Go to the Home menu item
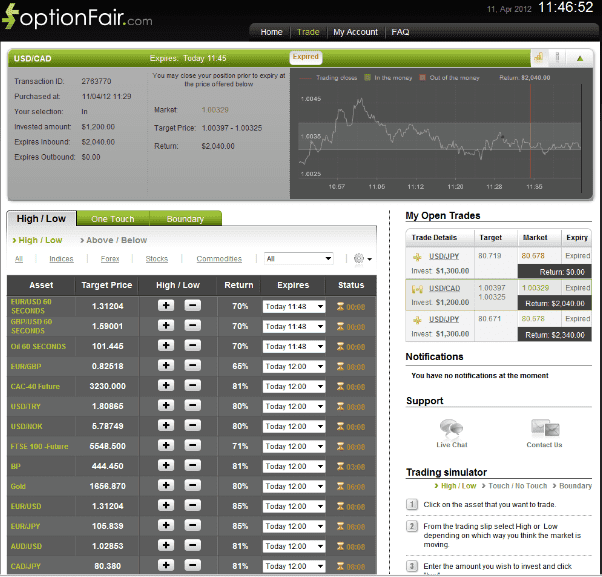Image resolution: width=602 pixels, height=577 pixels. tap(271, 32)
